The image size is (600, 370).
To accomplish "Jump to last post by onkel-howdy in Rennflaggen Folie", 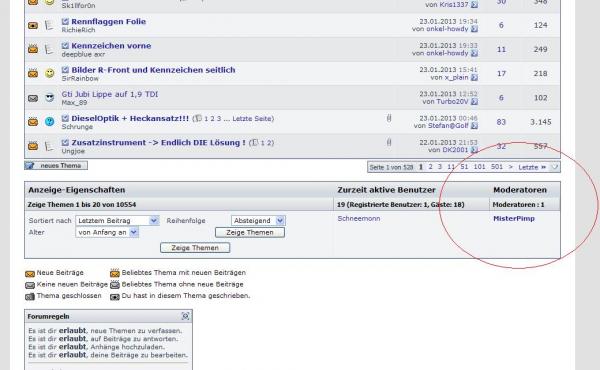I will click(474, 29).
